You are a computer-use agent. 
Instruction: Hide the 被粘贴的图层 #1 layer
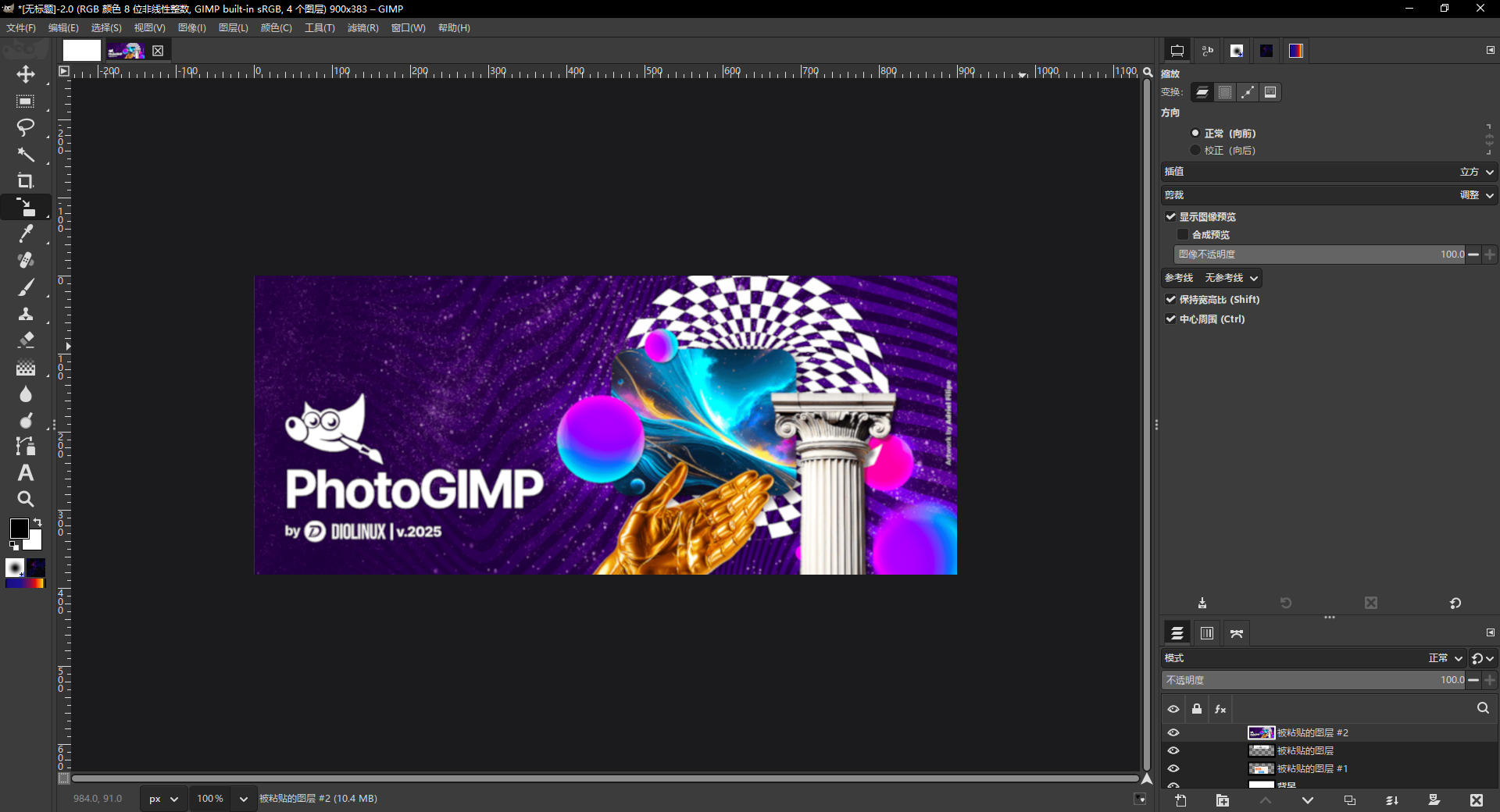[x=1173, y=768]
